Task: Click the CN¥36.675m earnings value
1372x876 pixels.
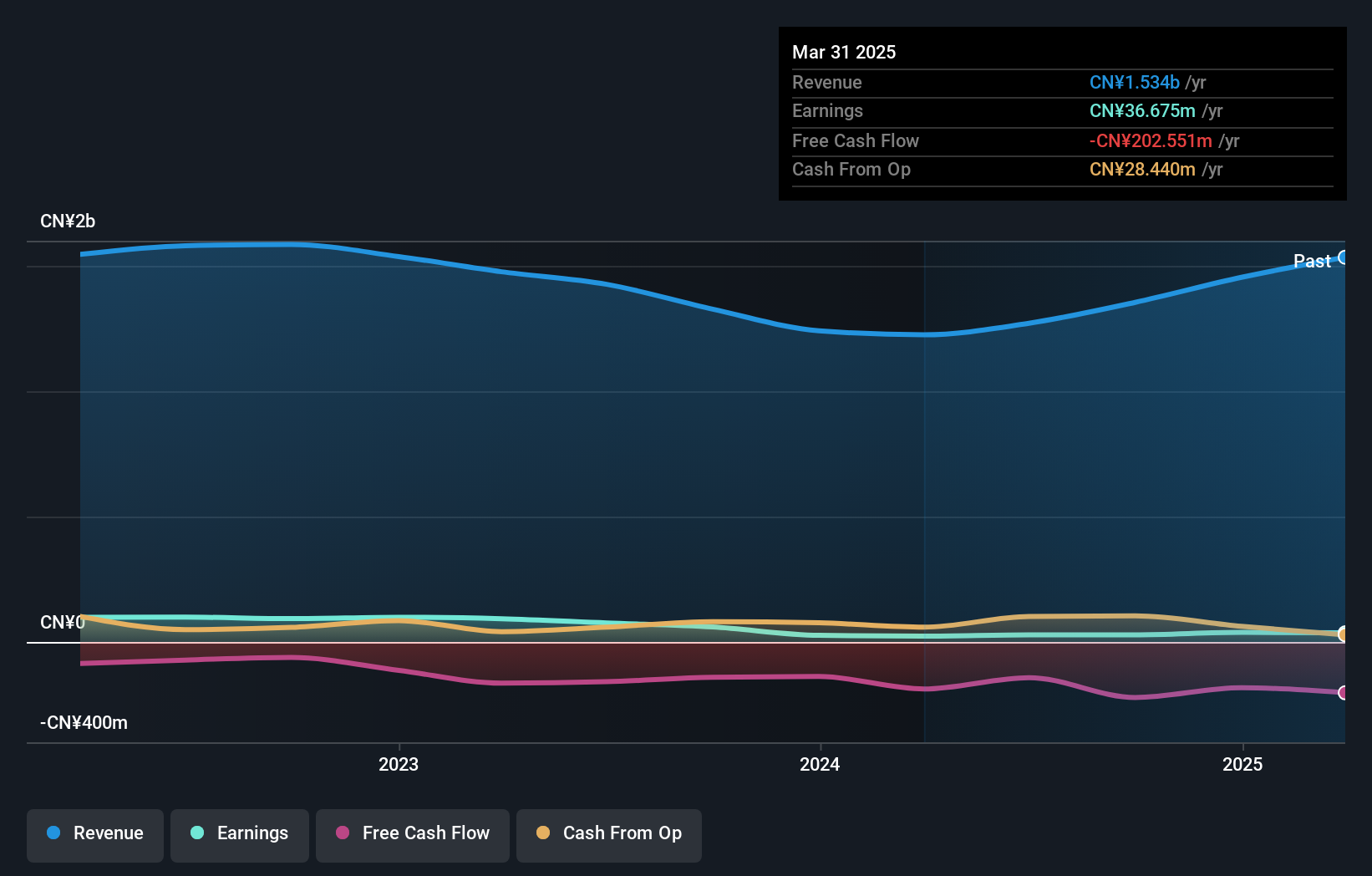Action: coord(1142,111)
